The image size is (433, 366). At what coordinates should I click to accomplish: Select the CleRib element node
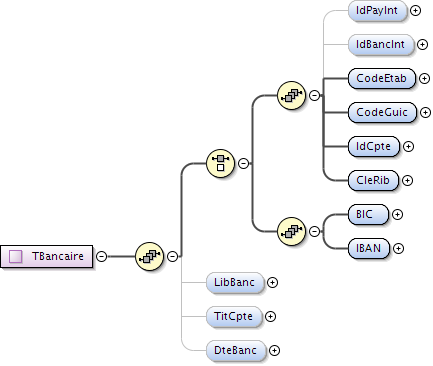(373, 180)
